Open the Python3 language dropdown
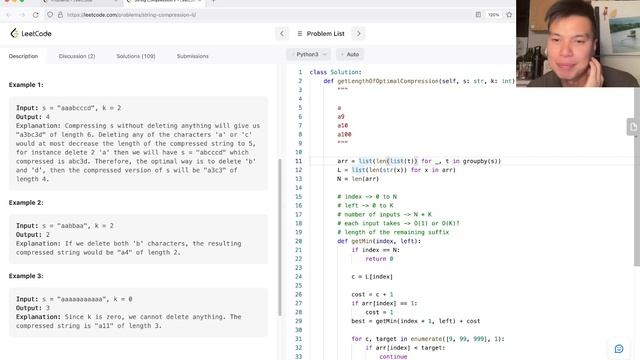The width and height of the screenshot is (640, 360). (x=309, y=54)
